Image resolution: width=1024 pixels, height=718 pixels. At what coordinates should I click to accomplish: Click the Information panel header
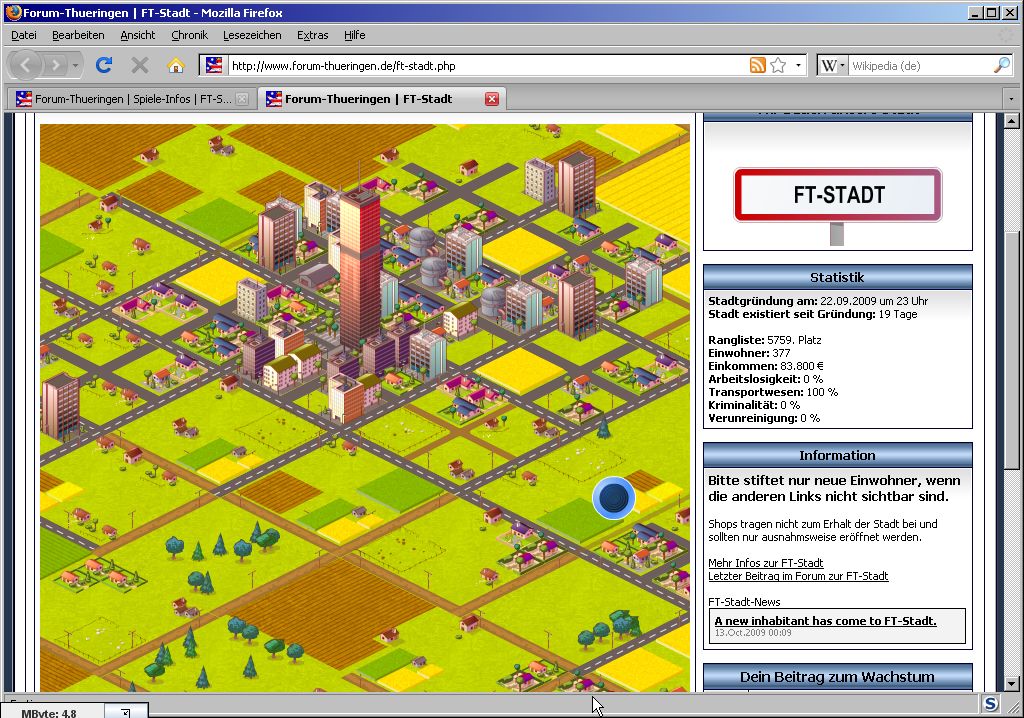click(837, 455)
